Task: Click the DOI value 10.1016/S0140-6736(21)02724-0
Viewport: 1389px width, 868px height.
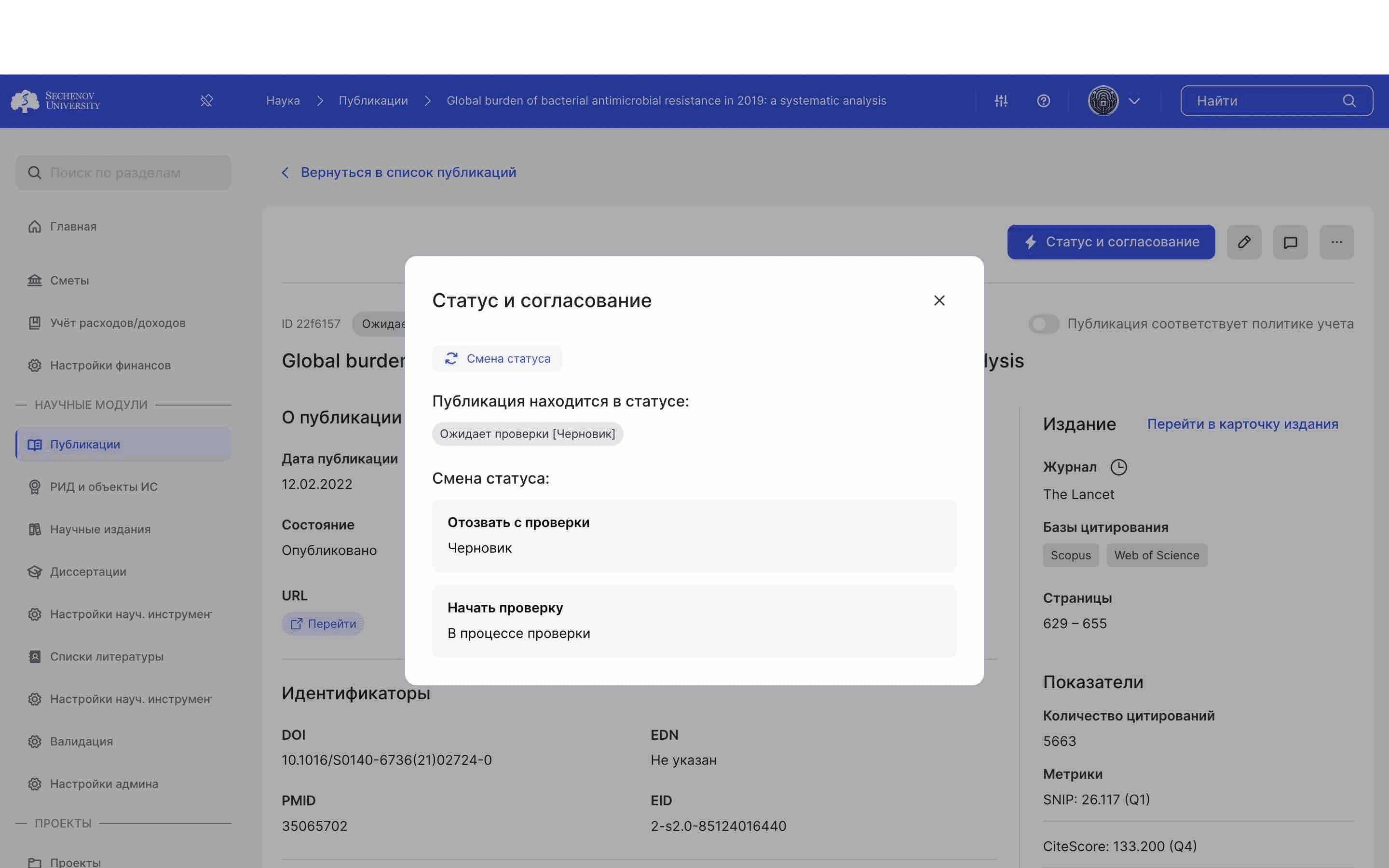Action: 386,760
